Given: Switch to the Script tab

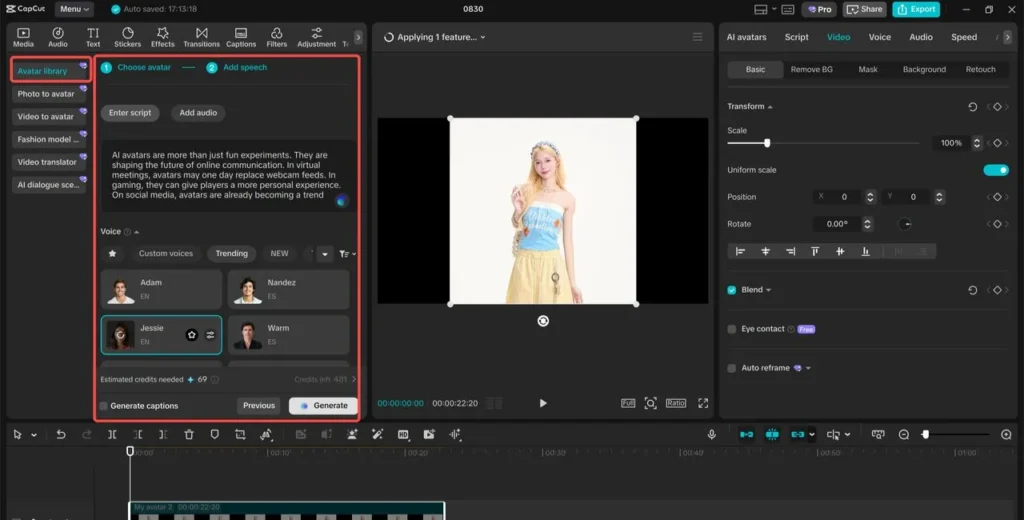Looking at the screenshot, I should coord(796,37).
